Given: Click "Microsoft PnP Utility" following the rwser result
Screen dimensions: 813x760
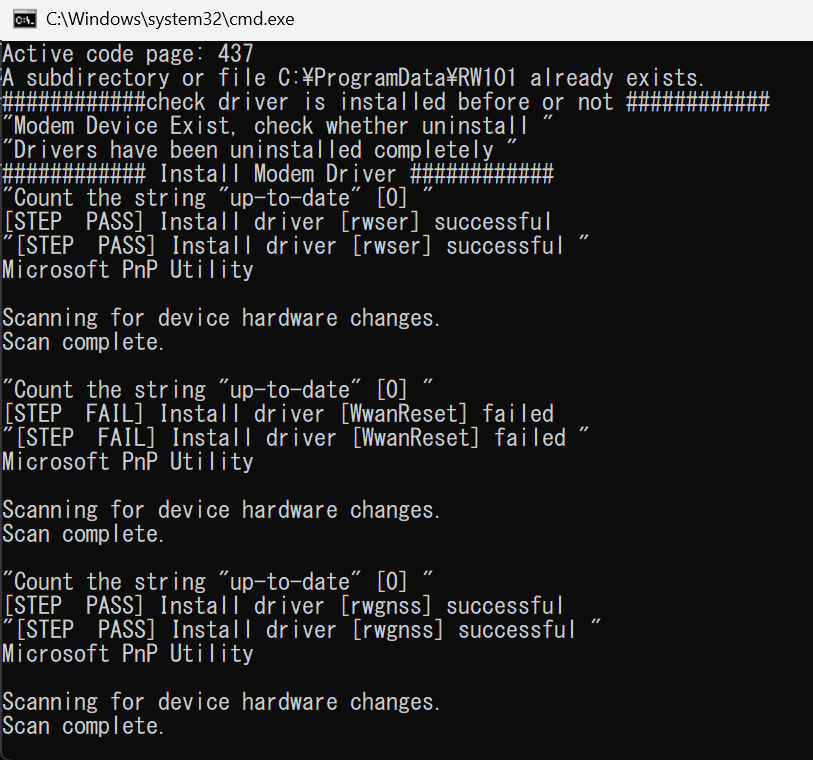Looking at the screenshot, I should [x=128, y=269].
